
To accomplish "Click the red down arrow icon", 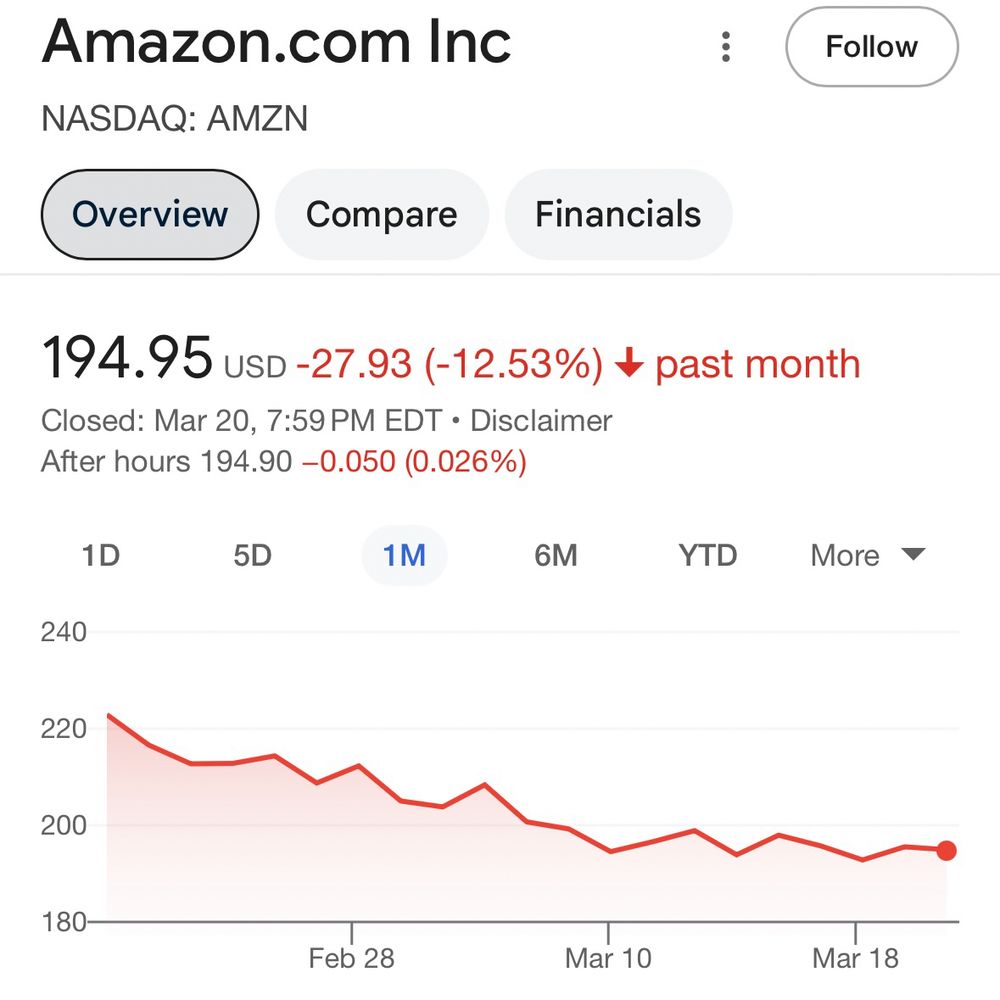I will pyautogui.click(x=628, y=365).
